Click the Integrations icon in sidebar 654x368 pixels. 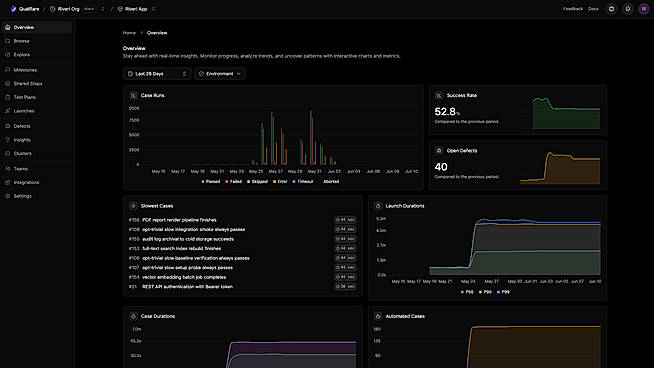coord(8,182)
